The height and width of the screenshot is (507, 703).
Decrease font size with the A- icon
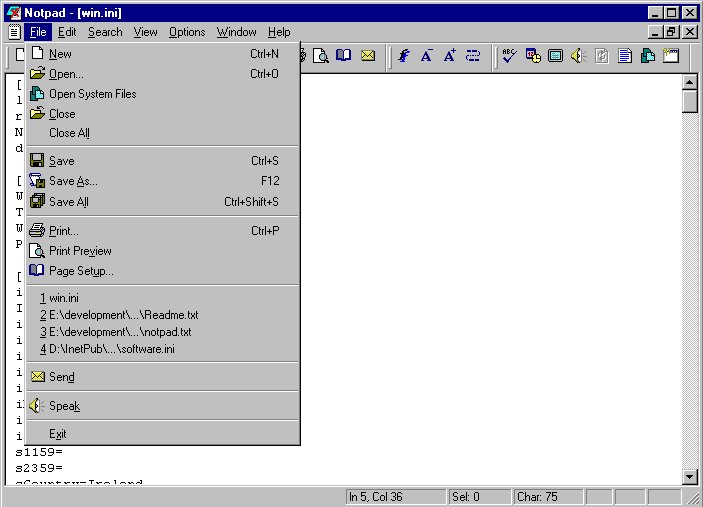click(x=426, y=56)
